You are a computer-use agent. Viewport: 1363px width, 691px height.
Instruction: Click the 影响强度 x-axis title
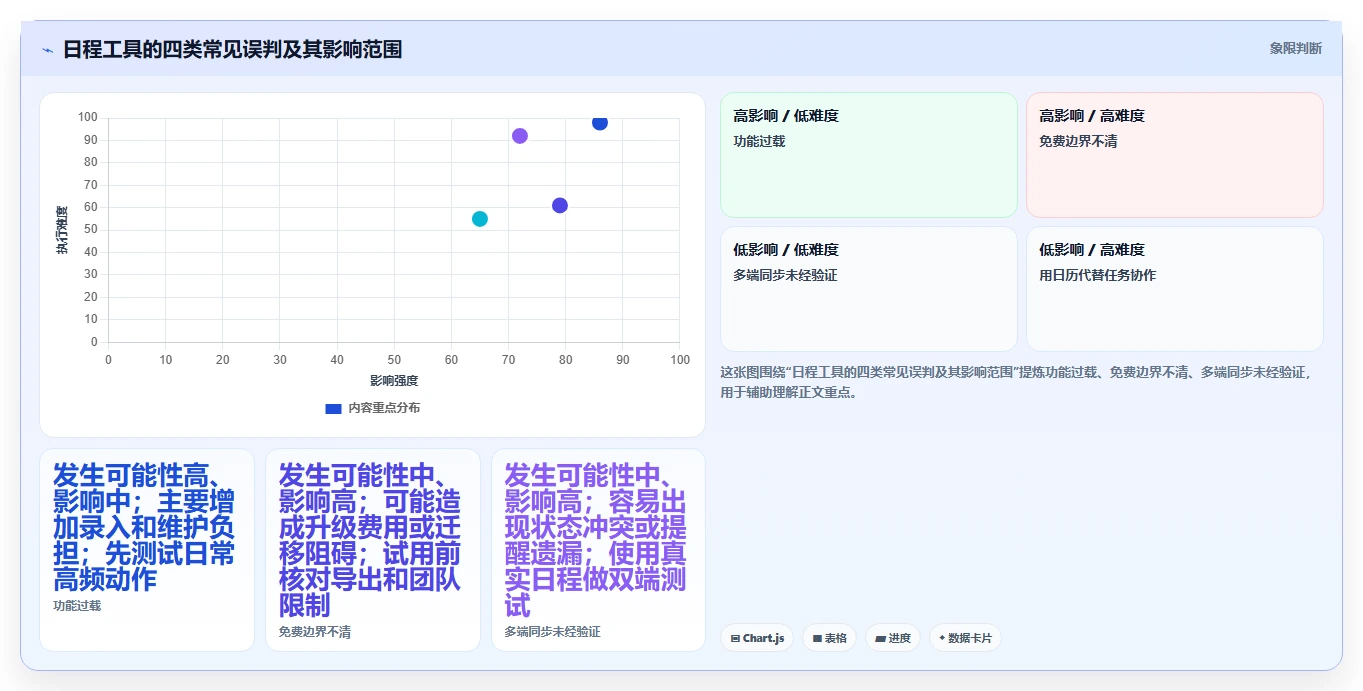tap(394, 381)
